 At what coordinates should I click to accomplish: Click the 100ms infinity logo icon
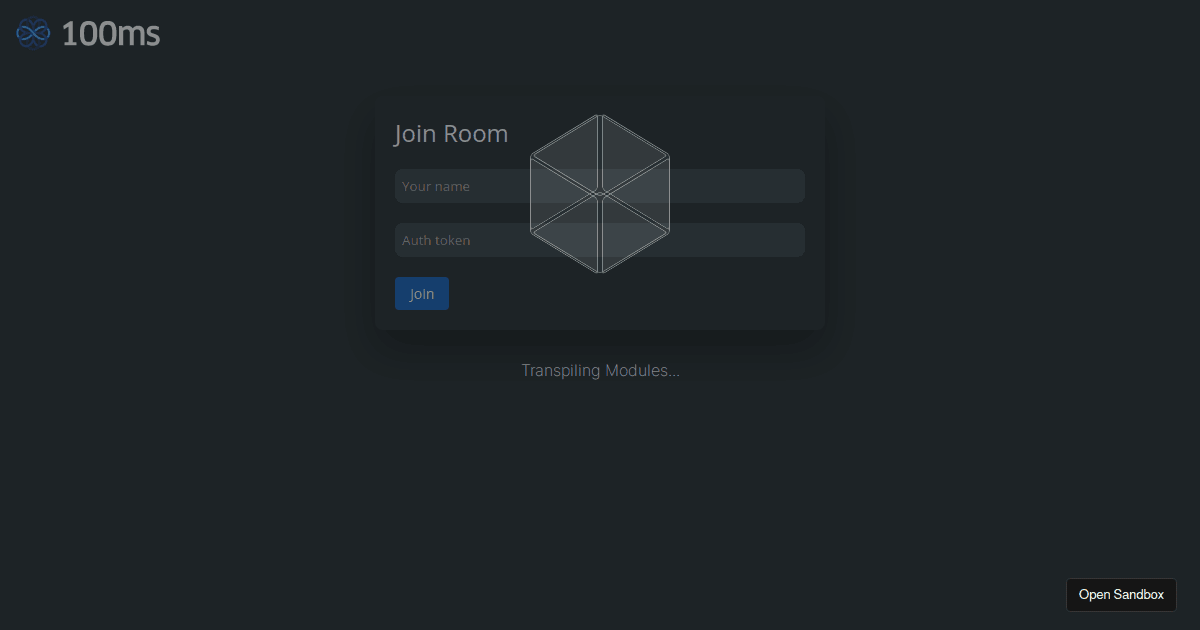33,33
